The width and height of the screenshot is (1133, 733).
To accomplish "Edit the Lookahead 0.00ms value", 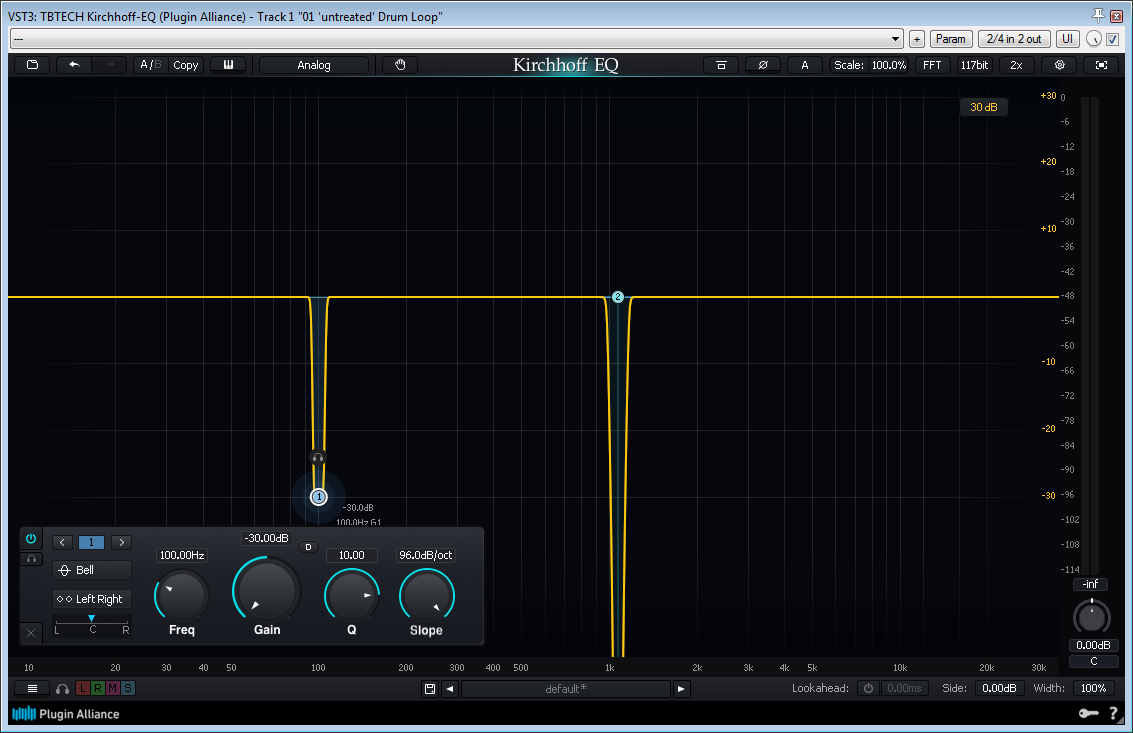I will pos(904,688).
